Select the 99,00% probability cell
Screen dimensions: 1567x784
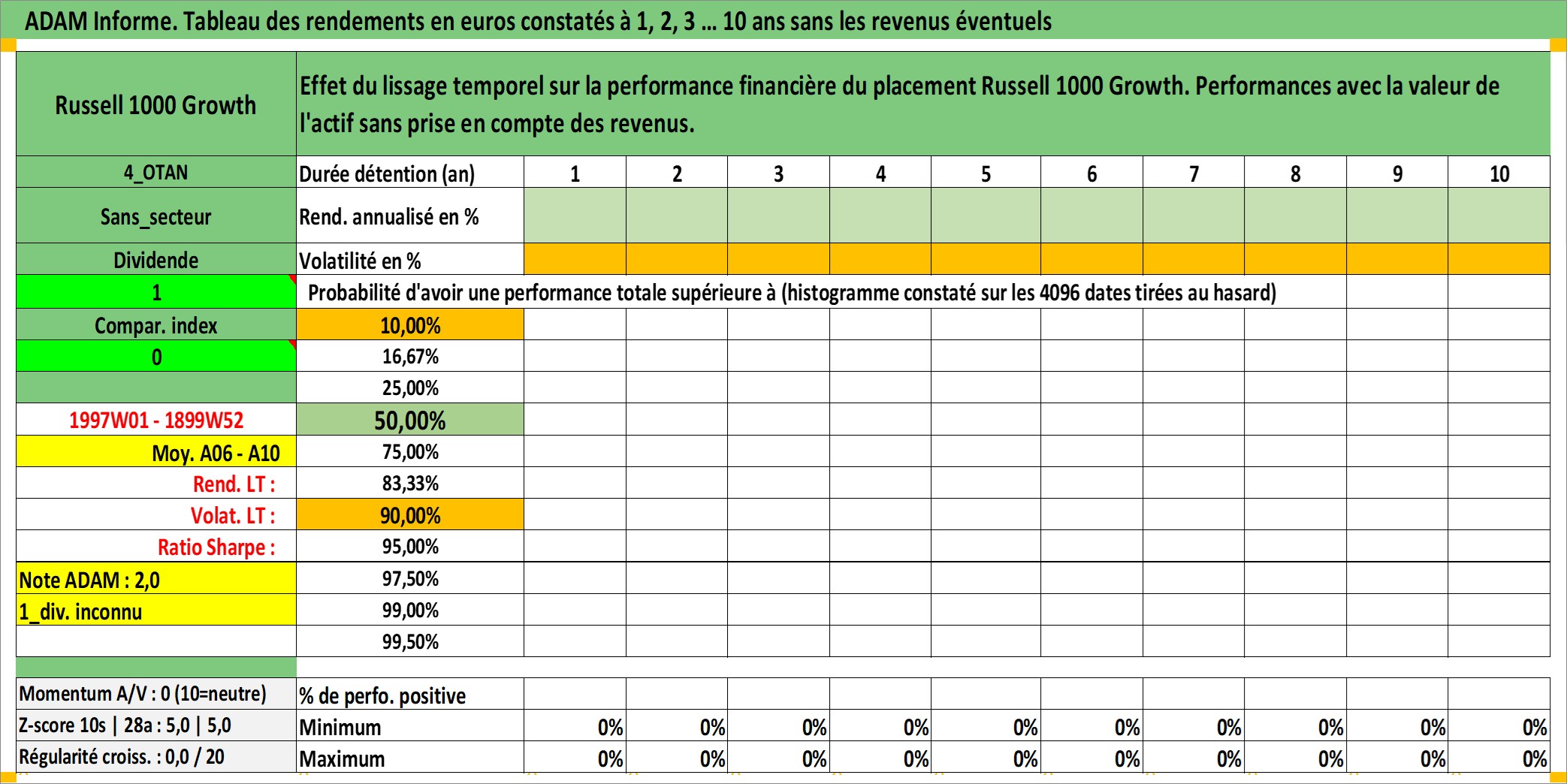point(410,610)
